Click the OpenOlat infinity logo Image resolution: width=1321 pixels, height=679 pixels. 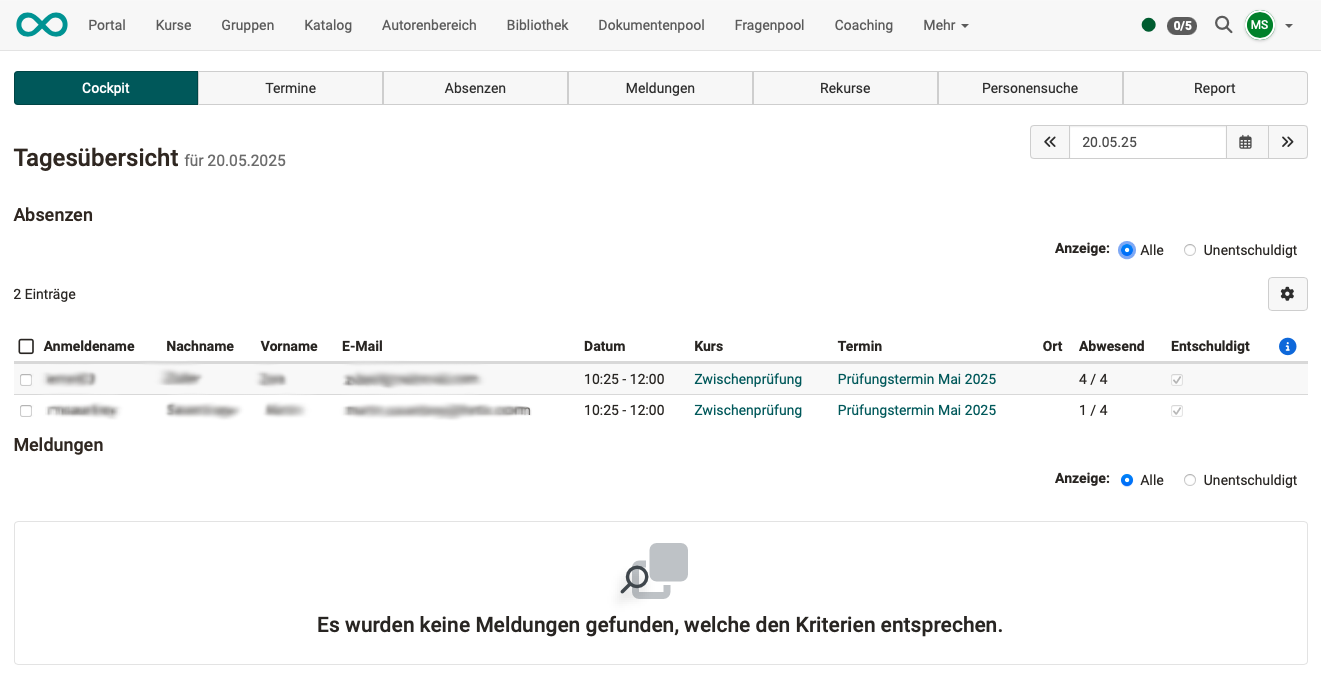click(x=42, y=25)
